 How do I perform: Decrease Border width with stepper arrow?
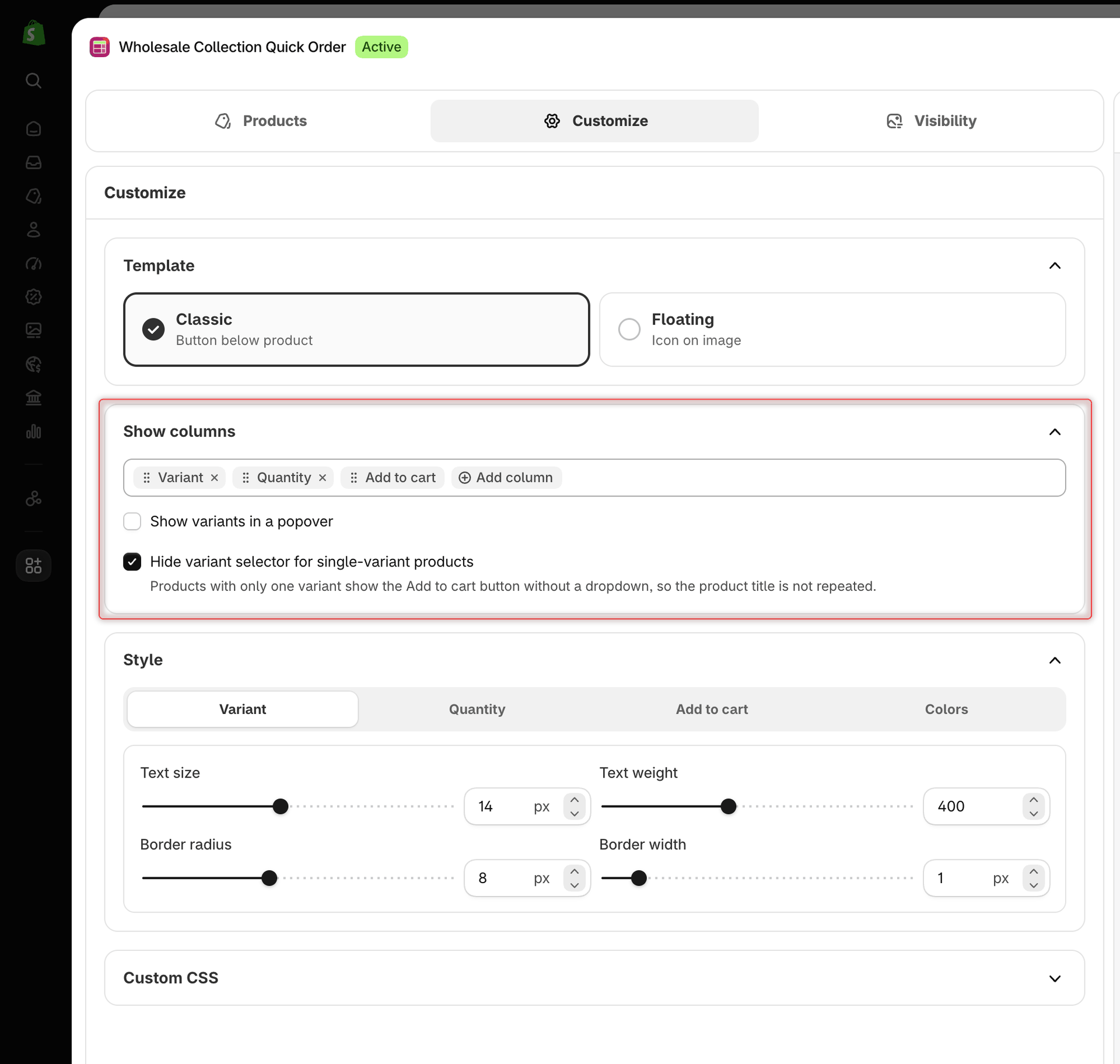1034,885
